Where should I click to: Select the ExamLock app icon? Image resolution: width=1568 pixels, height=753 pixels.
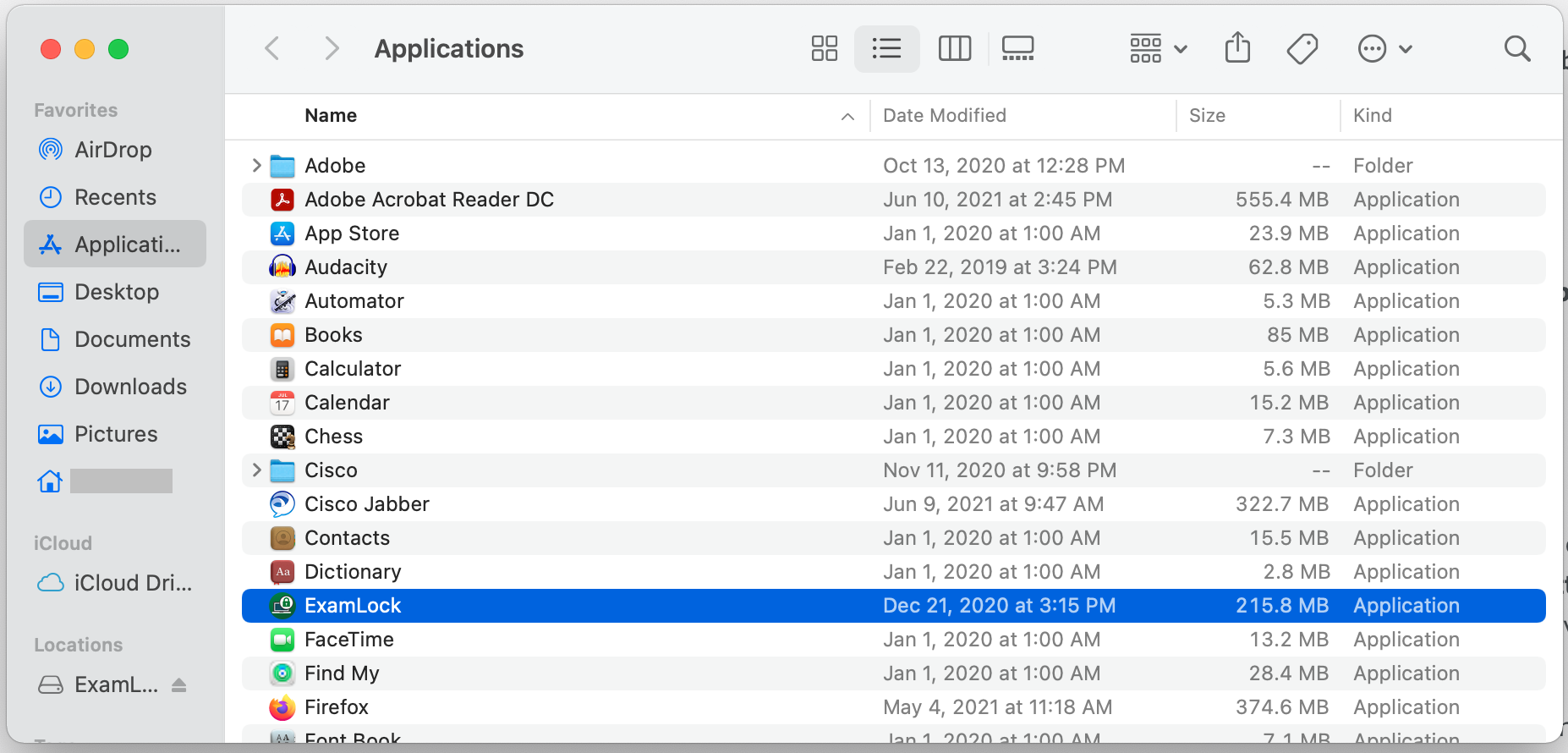click(282, 606)
